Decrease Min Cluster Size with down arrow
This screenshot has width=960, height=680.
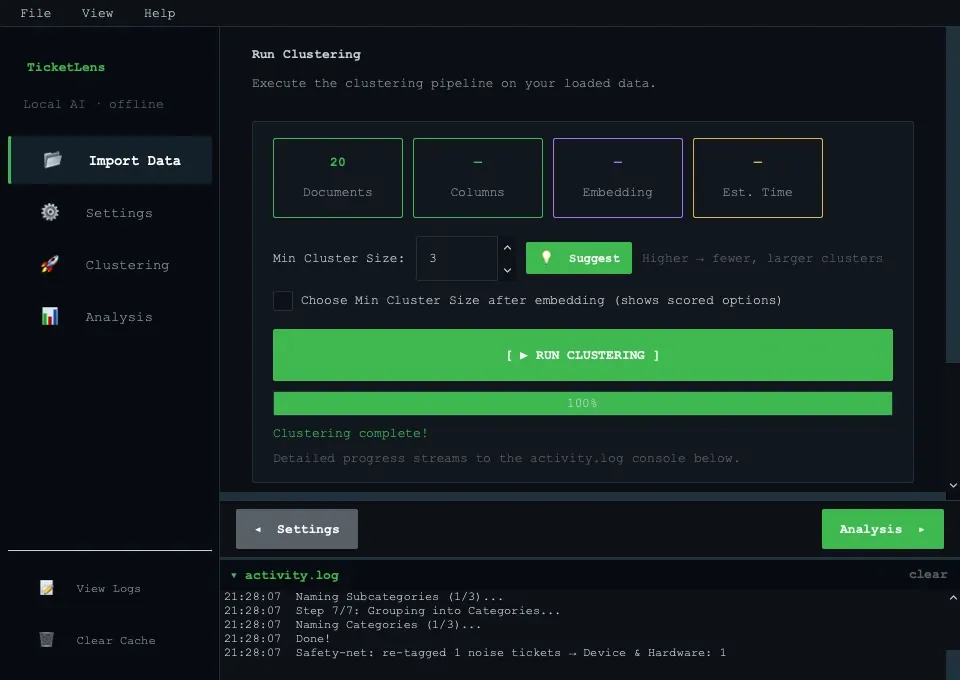(507, 270)
